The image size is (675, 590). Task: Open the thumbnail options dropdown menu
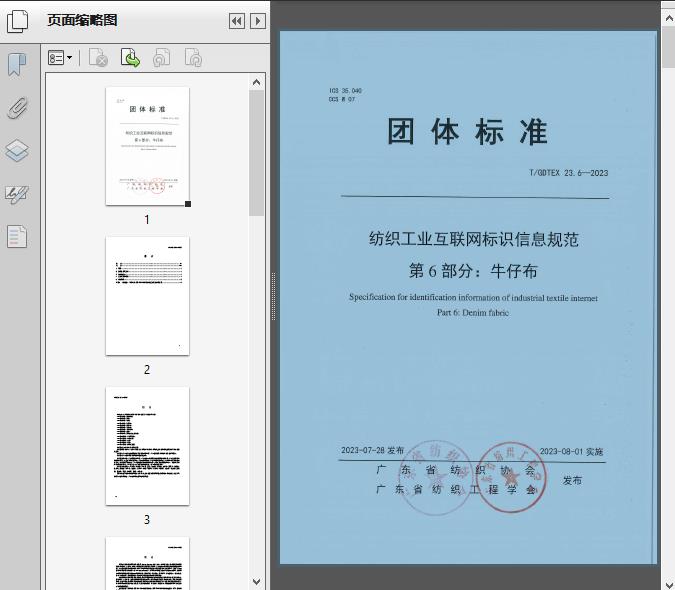pos(60,58)
